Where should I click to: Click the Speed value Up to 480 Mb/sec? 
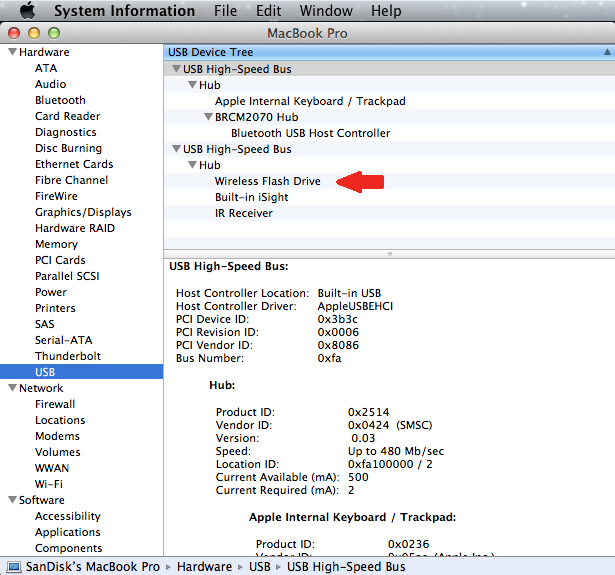coord(396,451)
